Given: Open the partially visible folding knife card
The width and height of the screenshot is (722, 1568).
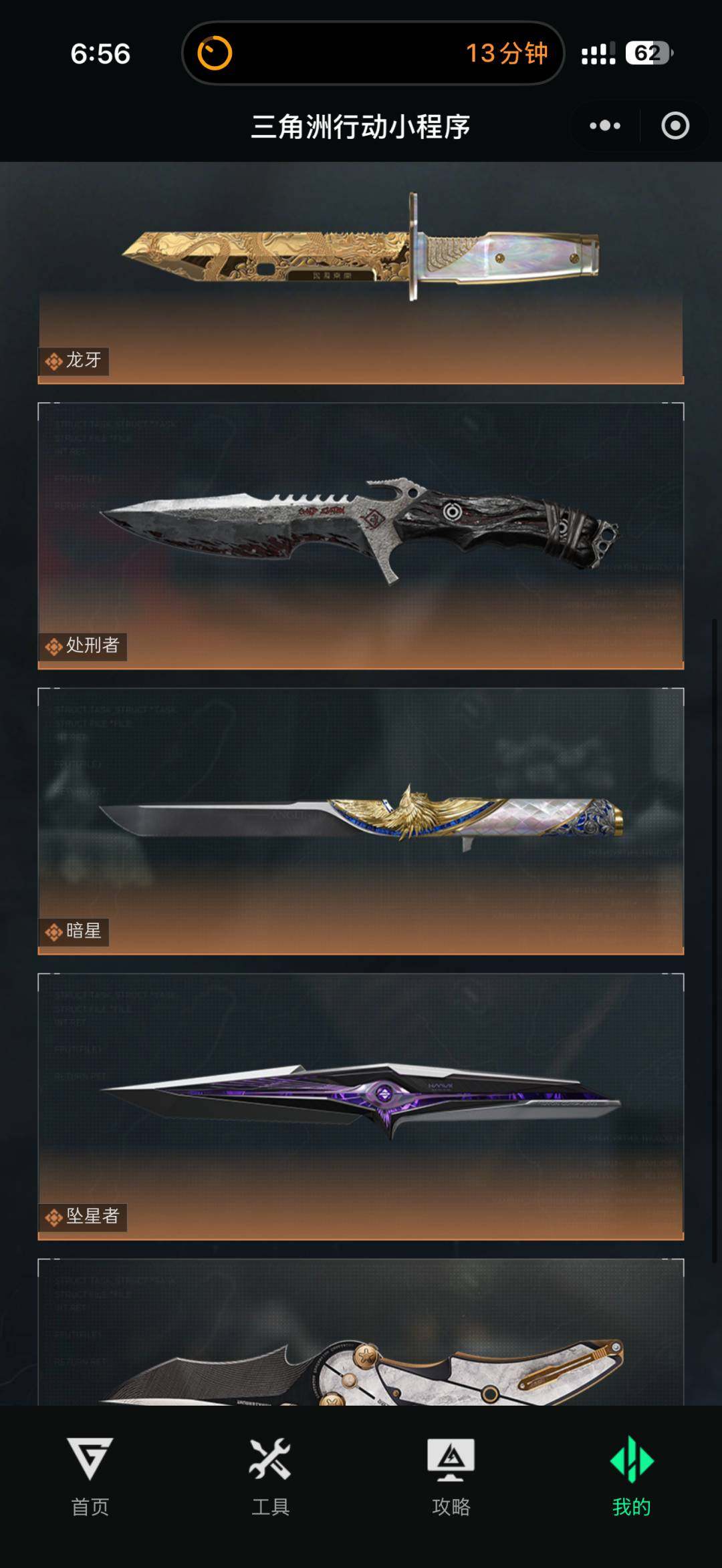Looking at the screenshot, I should (361, 1332).
